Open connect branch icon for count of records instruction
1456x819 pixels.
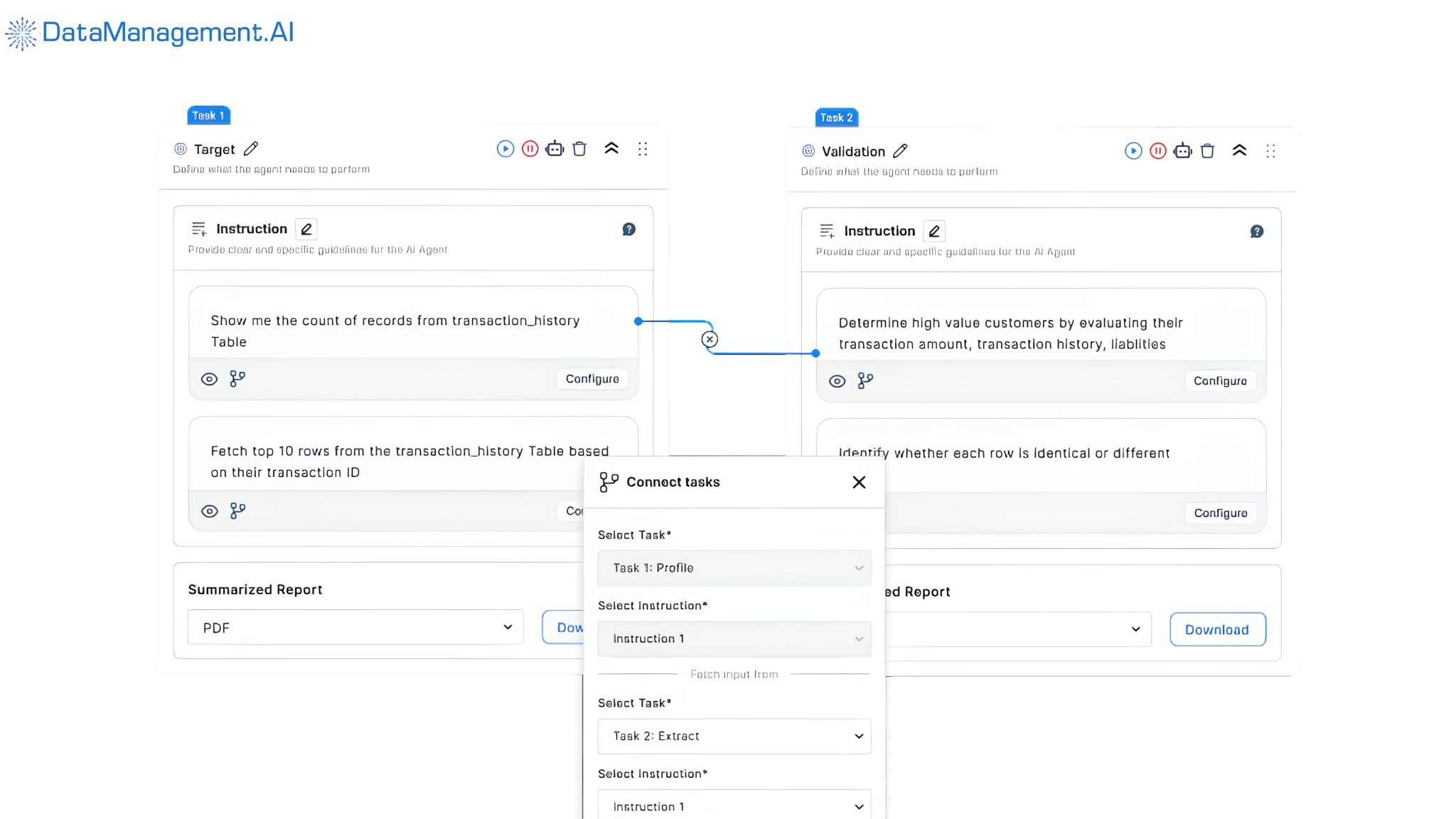(237, 379)
